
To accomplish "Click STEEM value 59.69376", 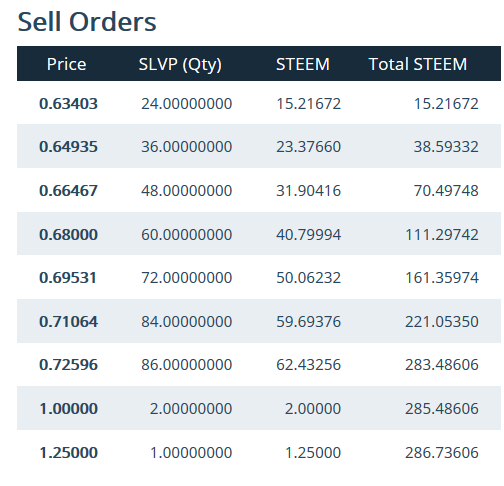I will pos(308,322).
